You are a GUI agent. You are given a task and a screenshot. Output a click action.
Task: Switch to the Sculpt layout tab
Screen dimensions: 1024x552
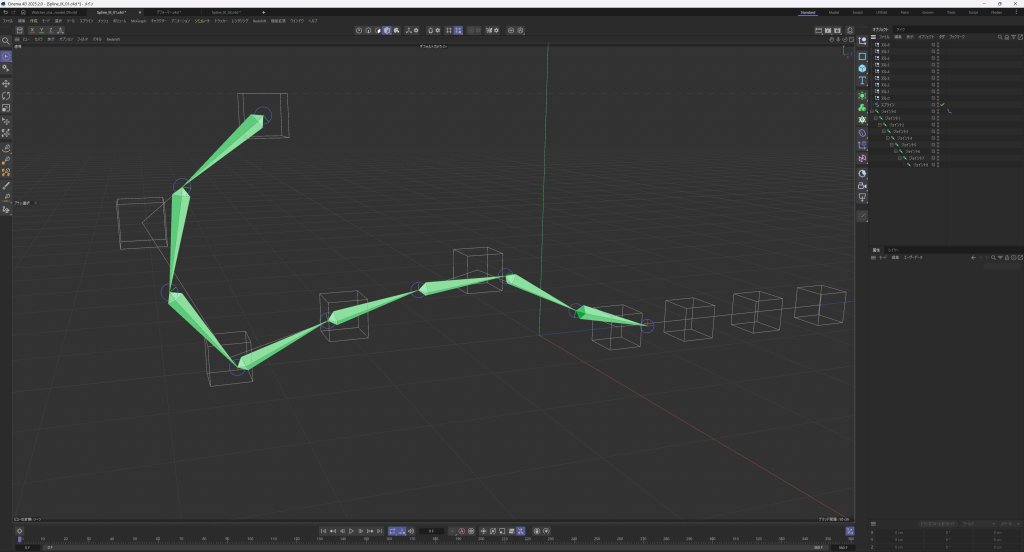click(857, 12)
